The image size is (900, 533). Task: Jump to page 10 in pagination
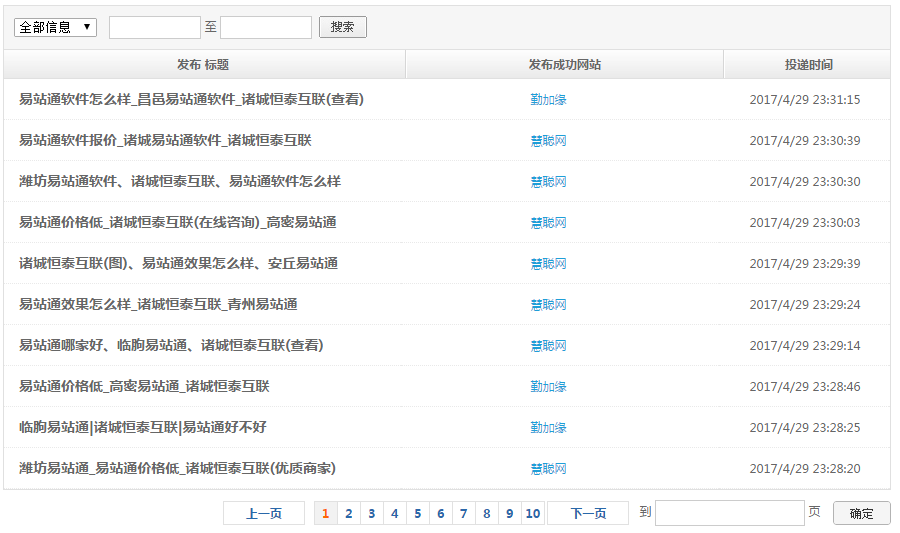tap(532, 514)
